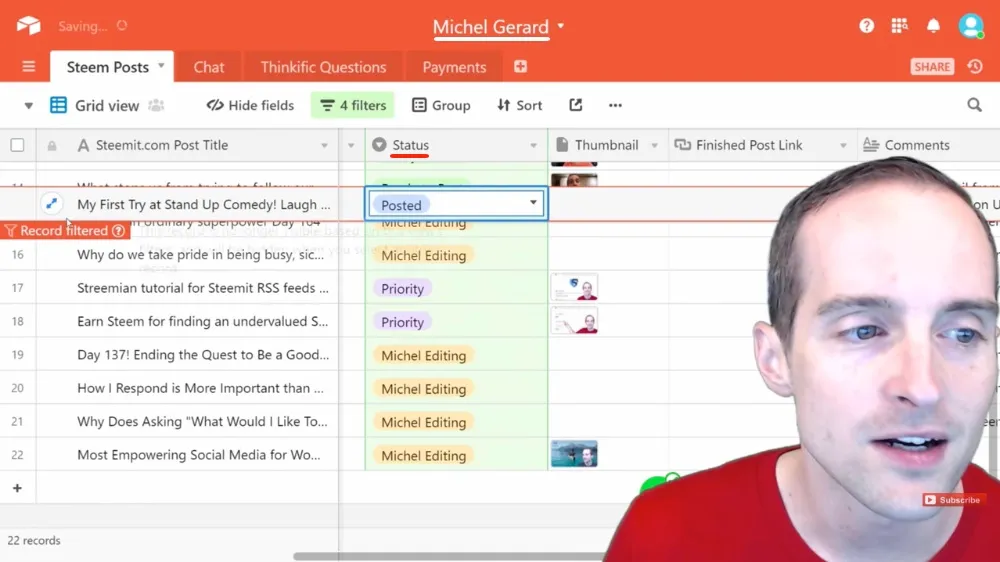Select Why Does Asking title cell

[x=202, y=421]
